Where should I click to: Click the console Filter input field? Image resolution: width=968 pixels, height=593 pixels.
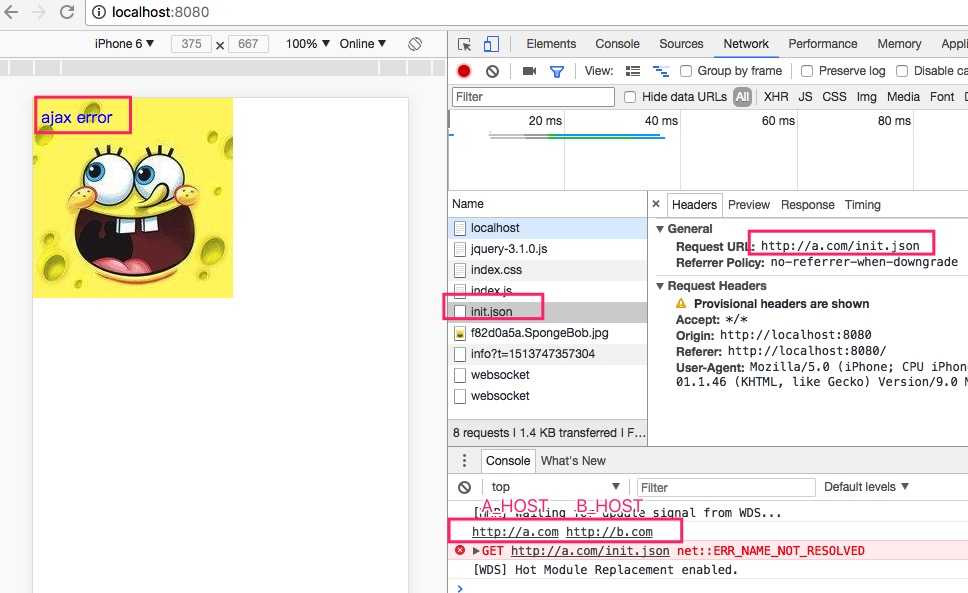coord(725,487)
